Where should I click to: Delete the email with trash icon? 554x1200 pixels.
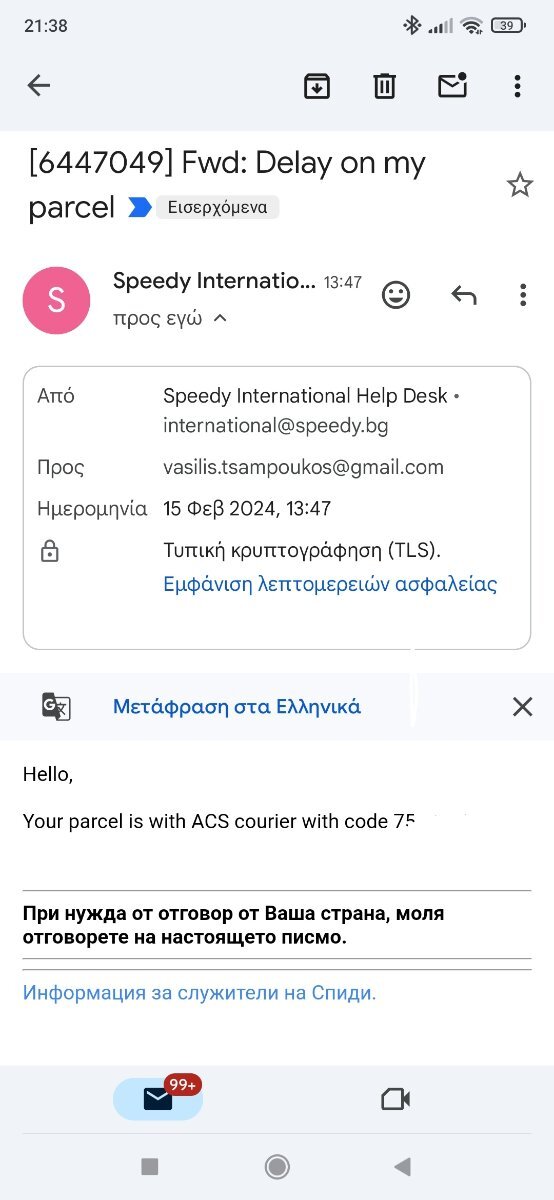click(x=385, y=86)
